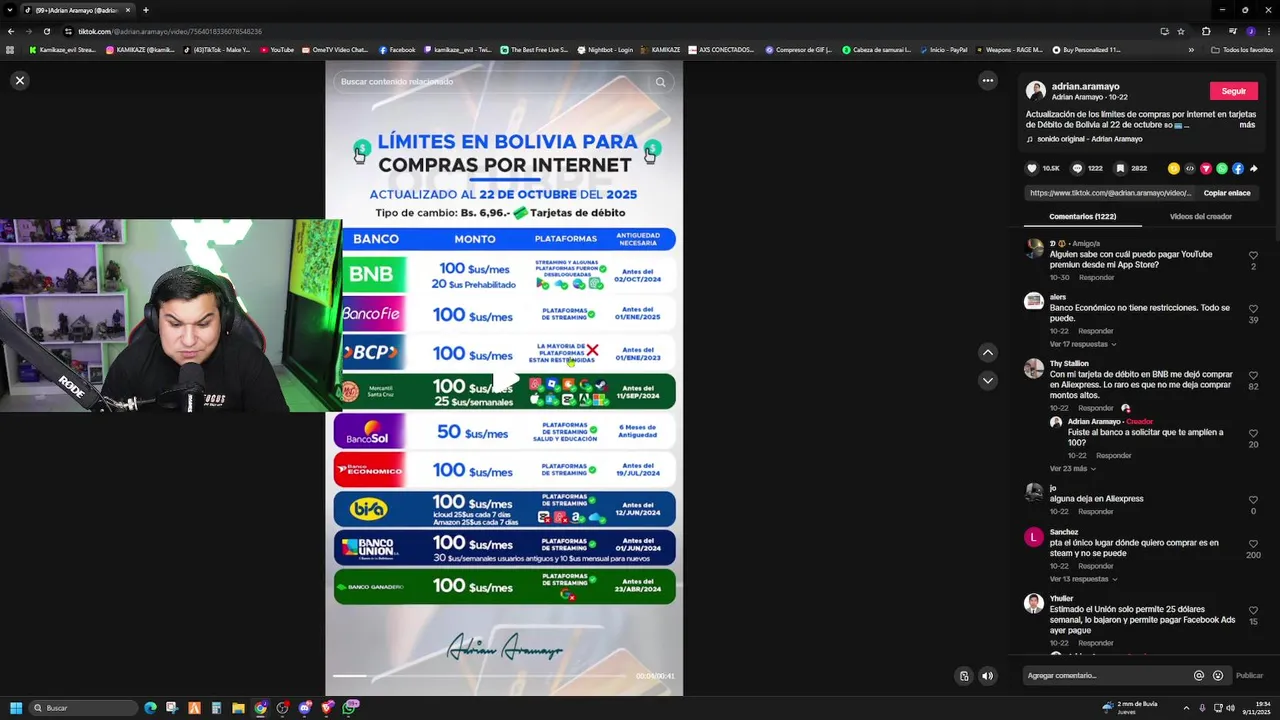Click the auto-scroll icon beside volume

(x=964, y=676)
